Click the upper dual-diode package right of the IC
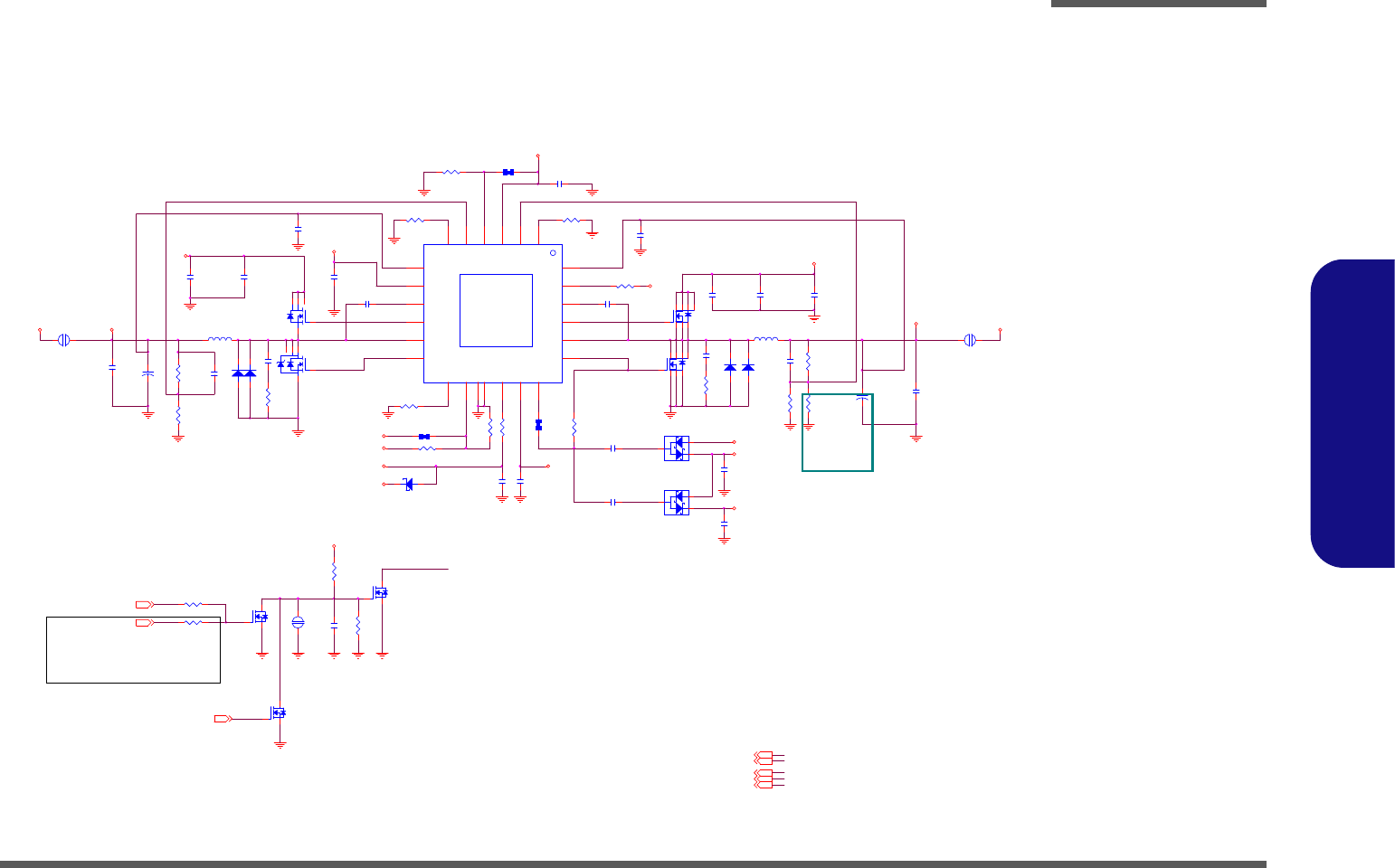1395x868 pixels. coord(677,448)
